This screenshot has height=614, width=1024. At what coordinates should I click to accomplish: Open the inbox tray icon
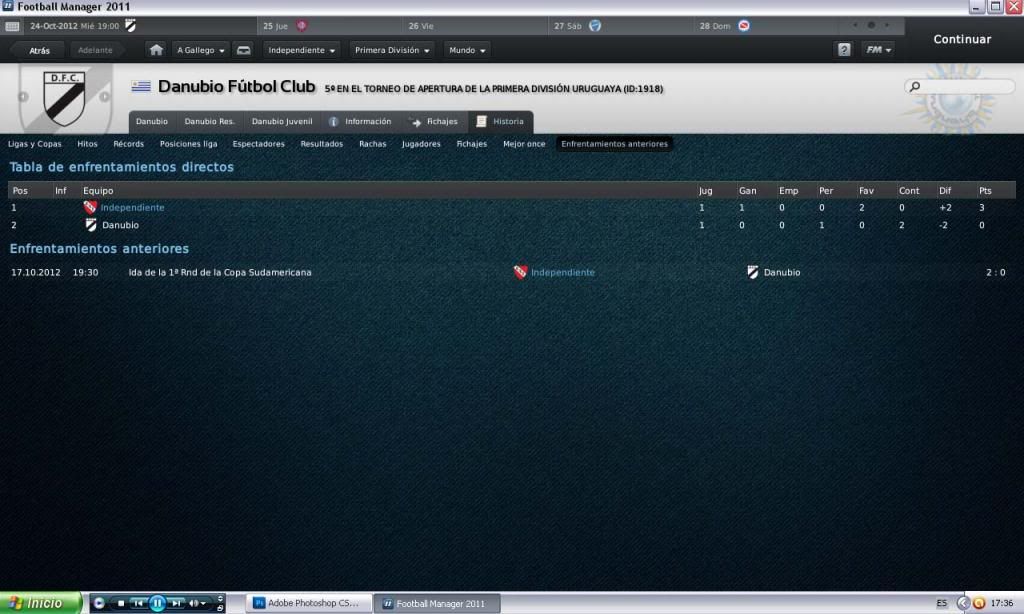coord(244,50)
